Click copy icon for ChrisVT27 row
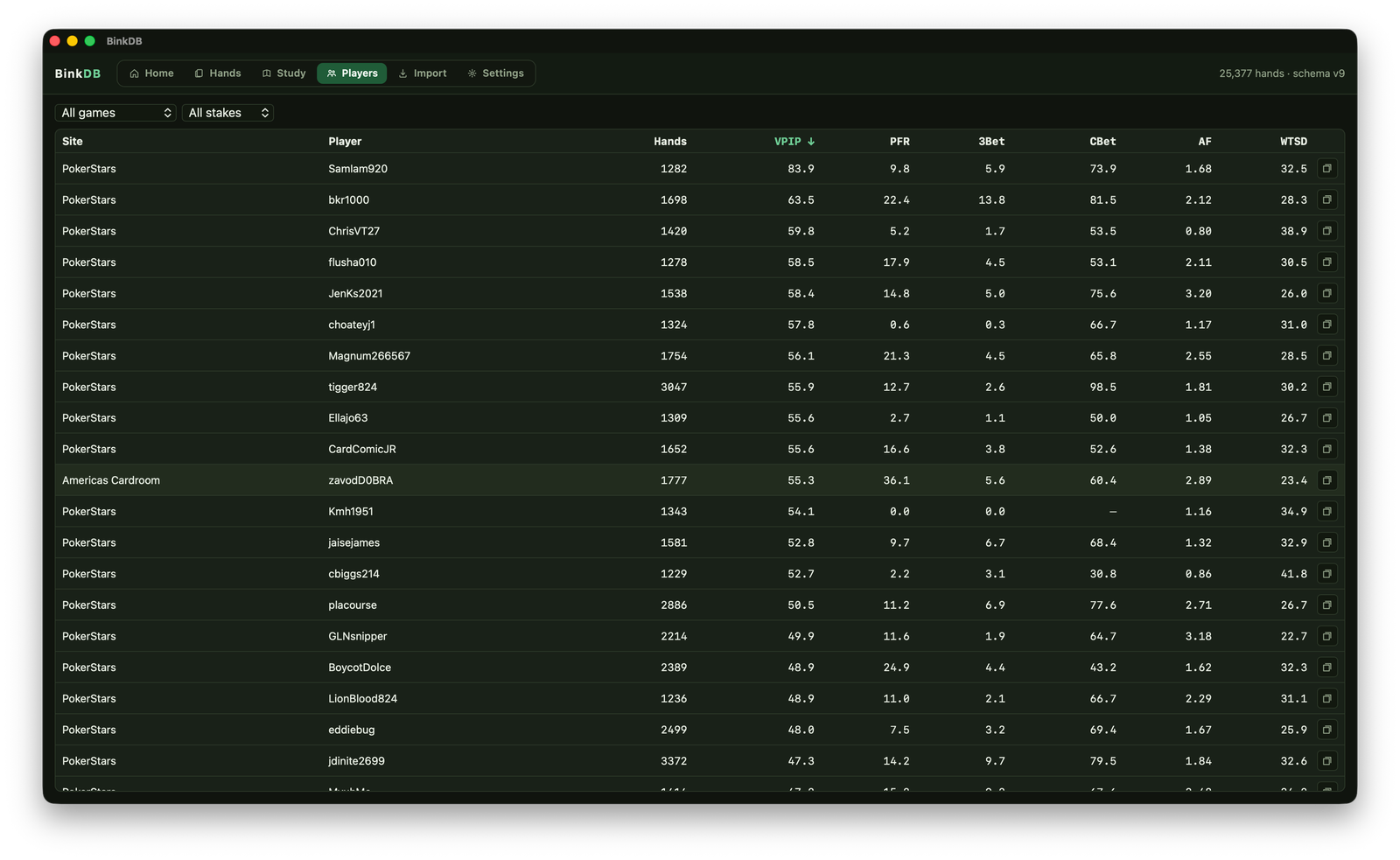Image resolution: width=1400 pixels, height=860 pixels. coord(1326,231)
